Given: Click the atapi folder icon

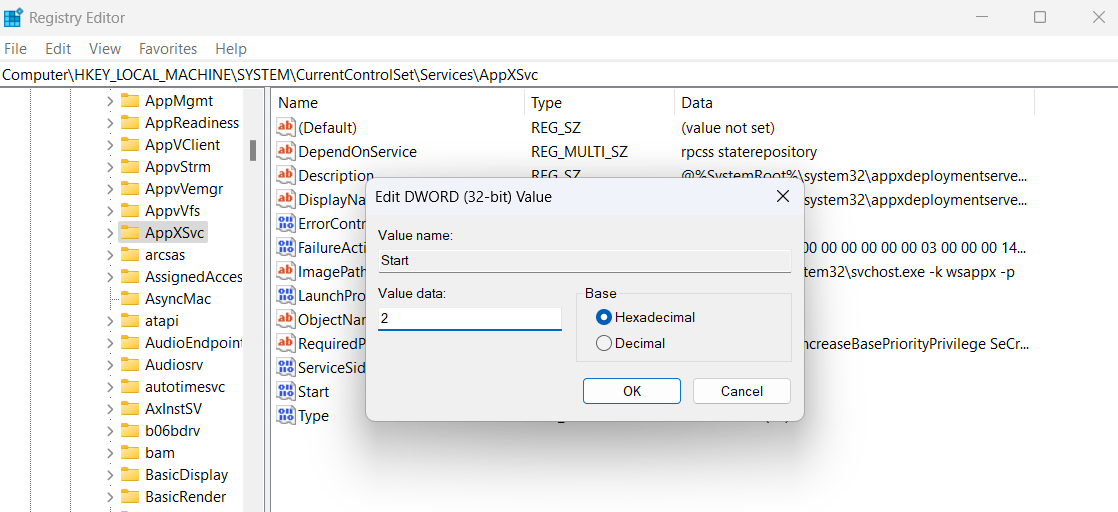Looking at the screenshot, I should [x=130, y=320].
